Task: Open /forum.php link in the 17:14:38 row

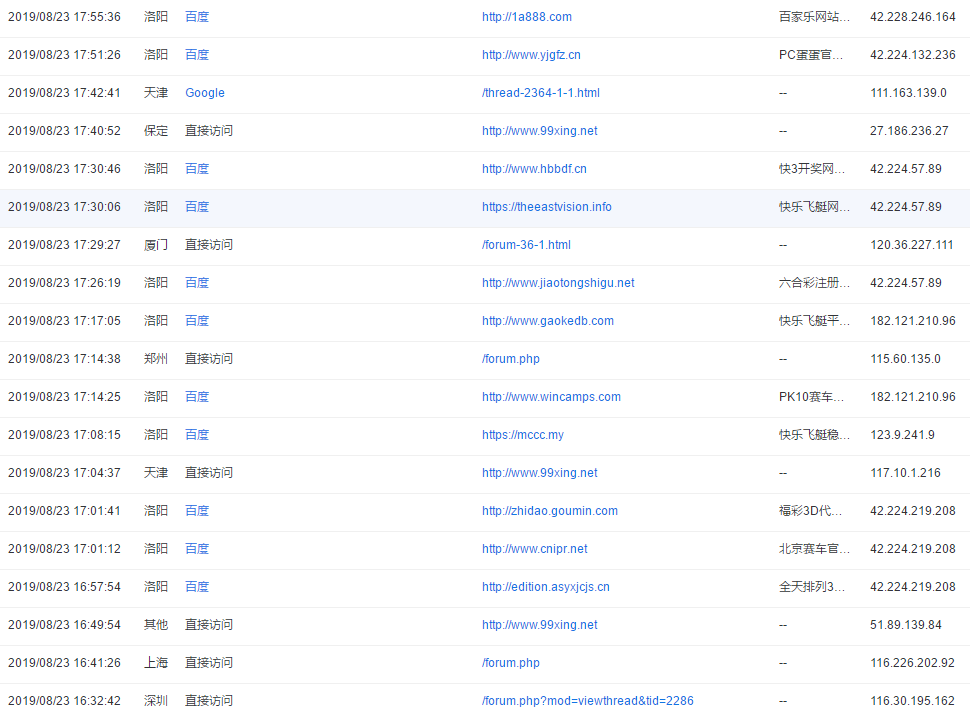Action: (510, 359)
